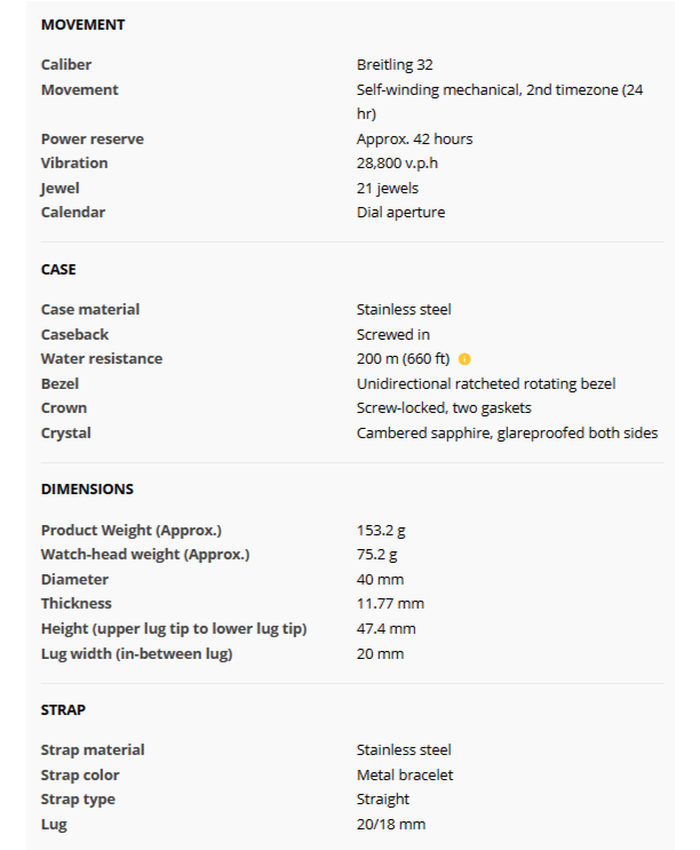
Task: Select the 11.77 mm thickness value
Action: 390,603
